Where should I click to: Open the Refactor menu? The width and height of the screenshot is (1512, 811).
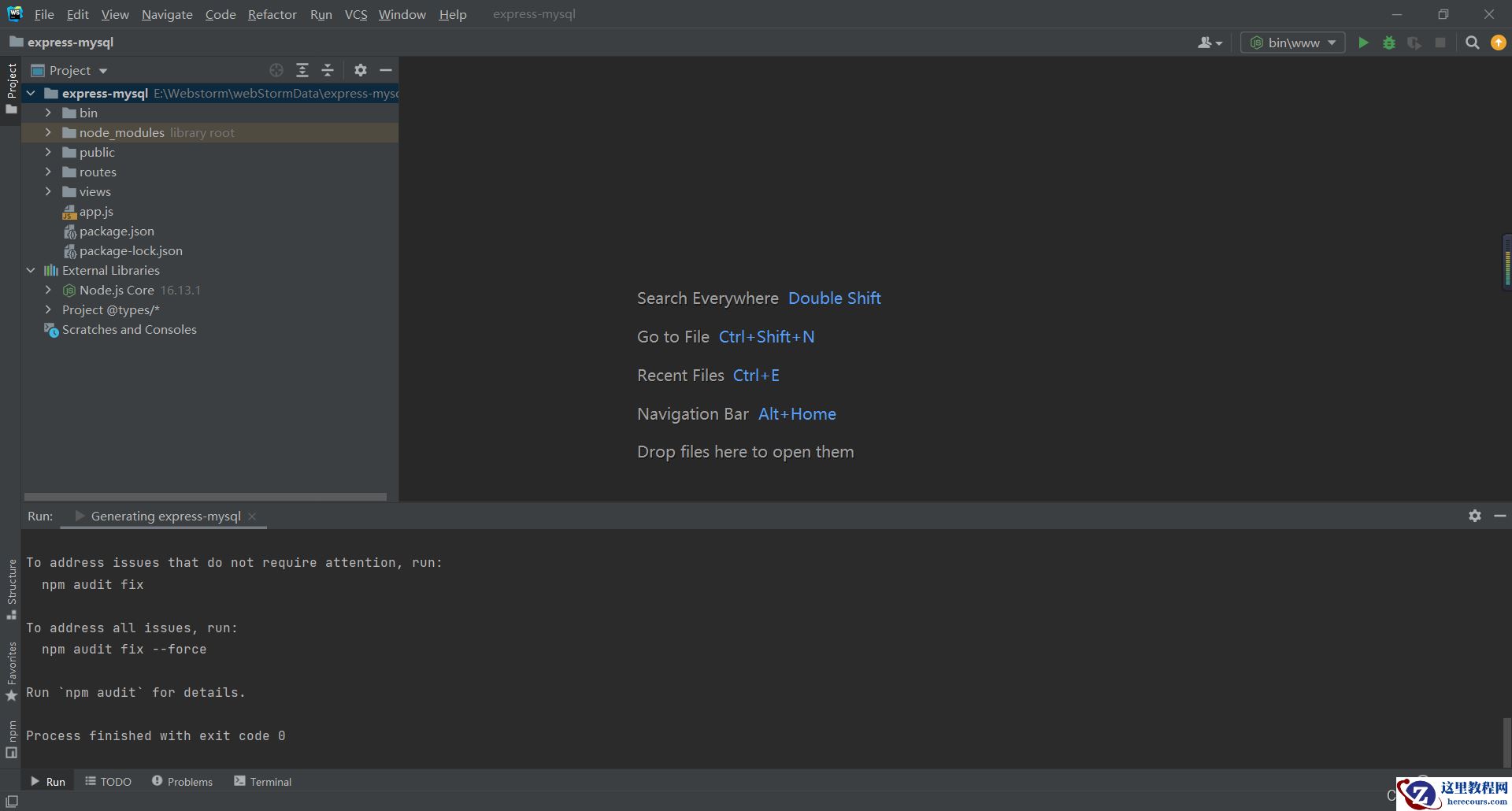click(272, 14)
